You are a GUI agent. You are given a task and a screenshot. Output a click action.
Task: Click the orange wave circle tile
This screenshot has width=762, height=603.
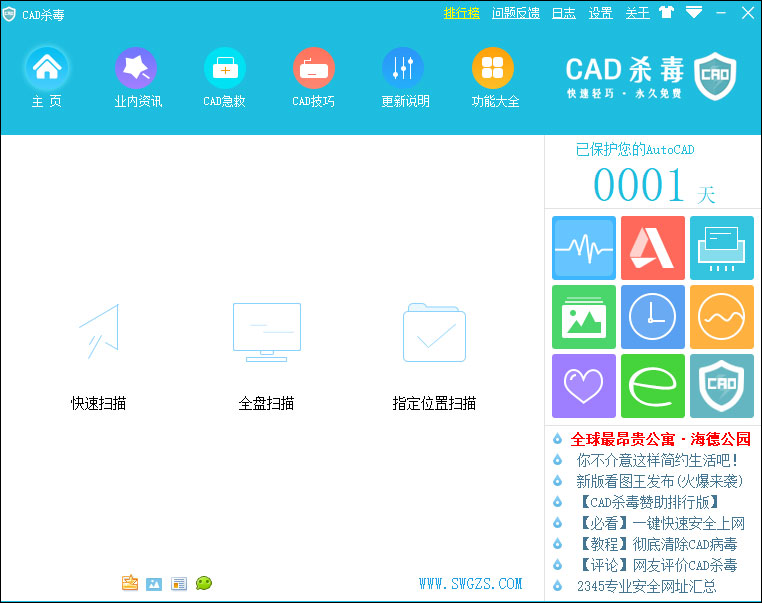[722, 317]
